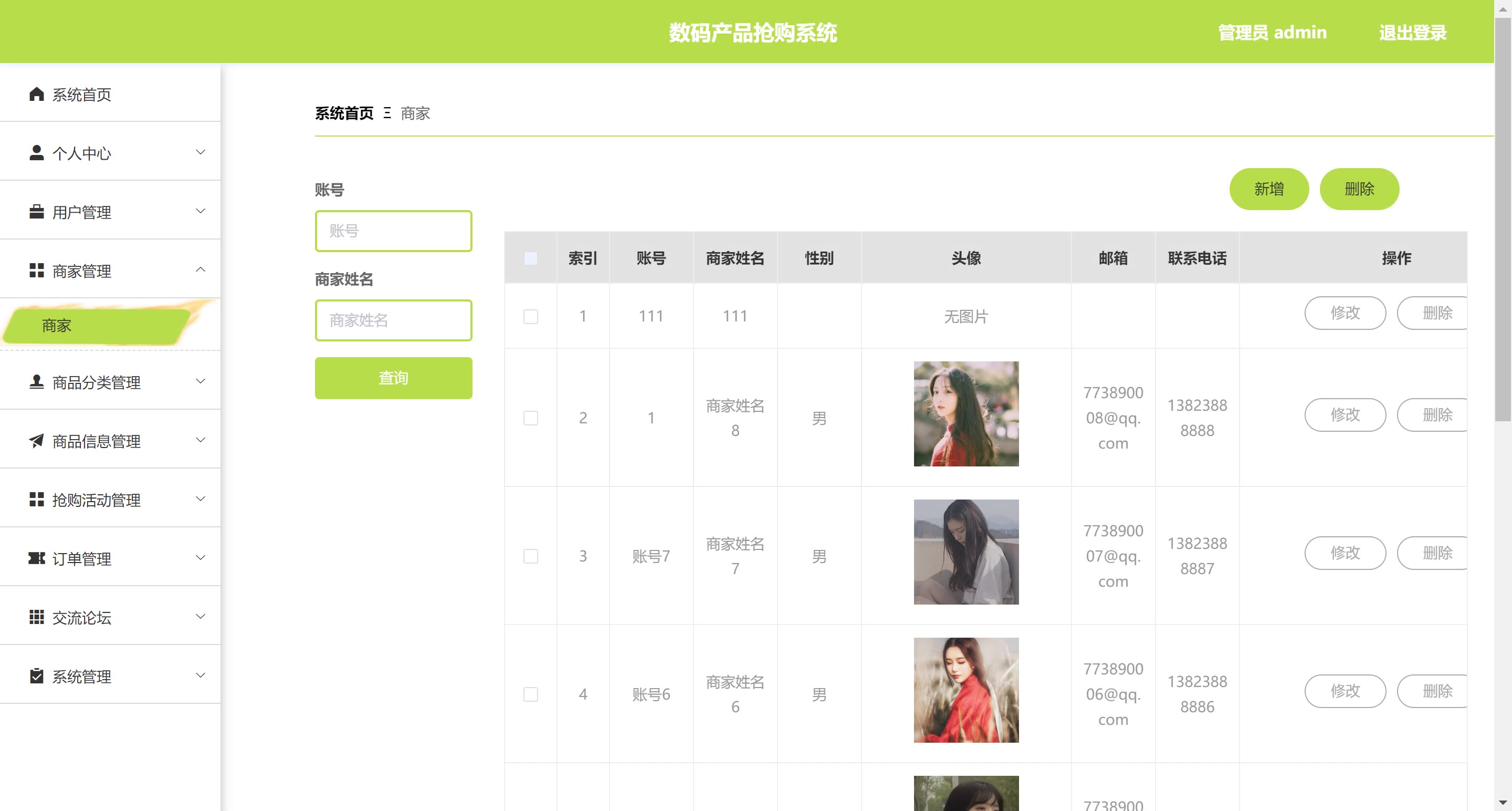This screenshot has height=811, width=1512.
Task: Open the 订单管理 menu label
Action: (81, 558)
